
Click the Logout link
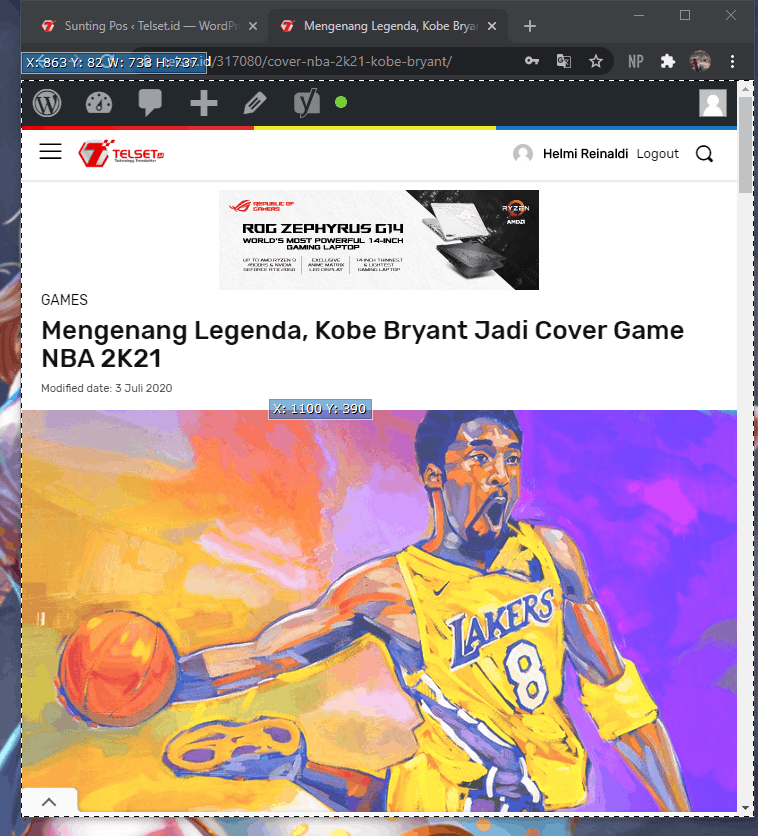pos(658,154)
